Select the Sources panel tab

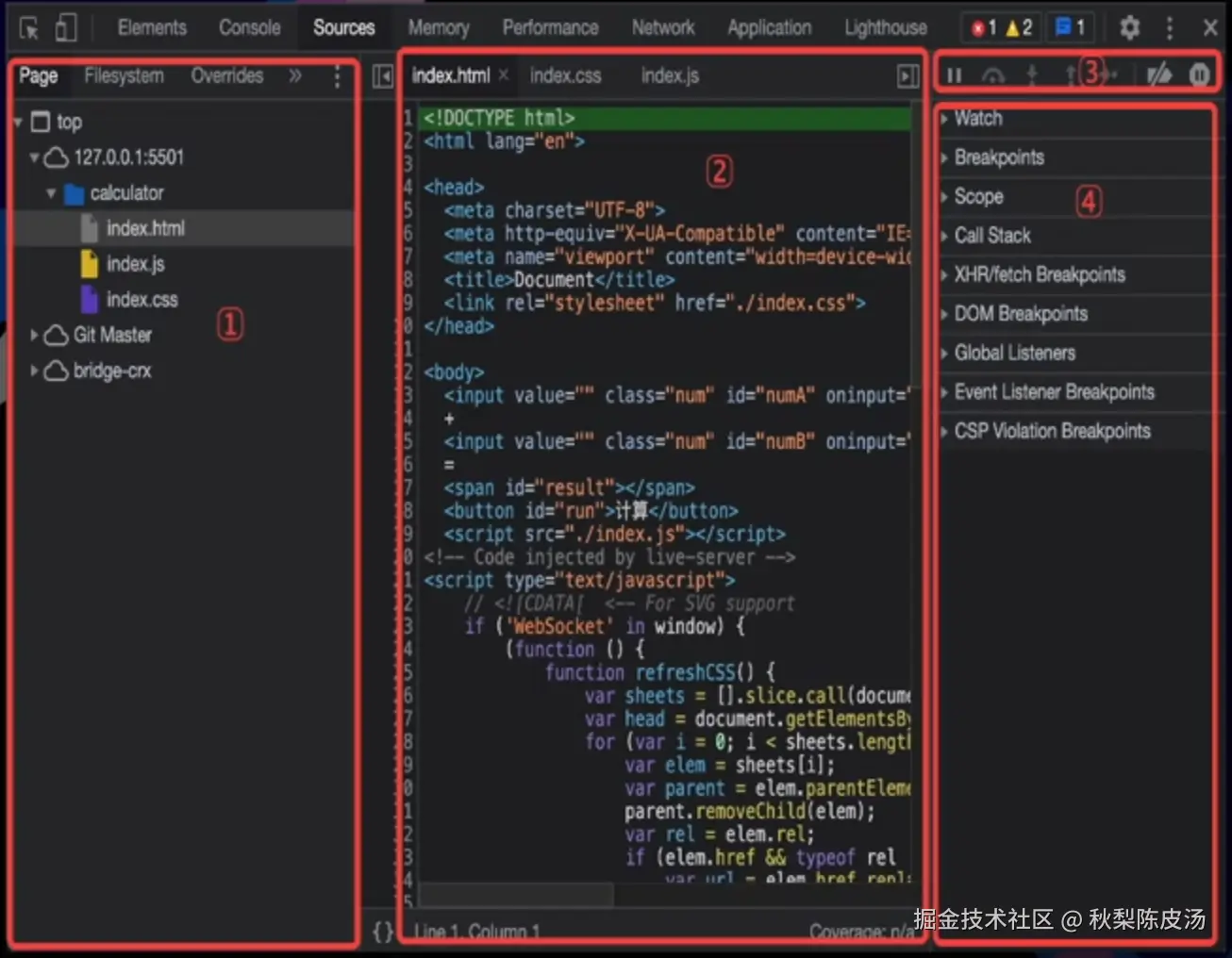click(343, 27)
